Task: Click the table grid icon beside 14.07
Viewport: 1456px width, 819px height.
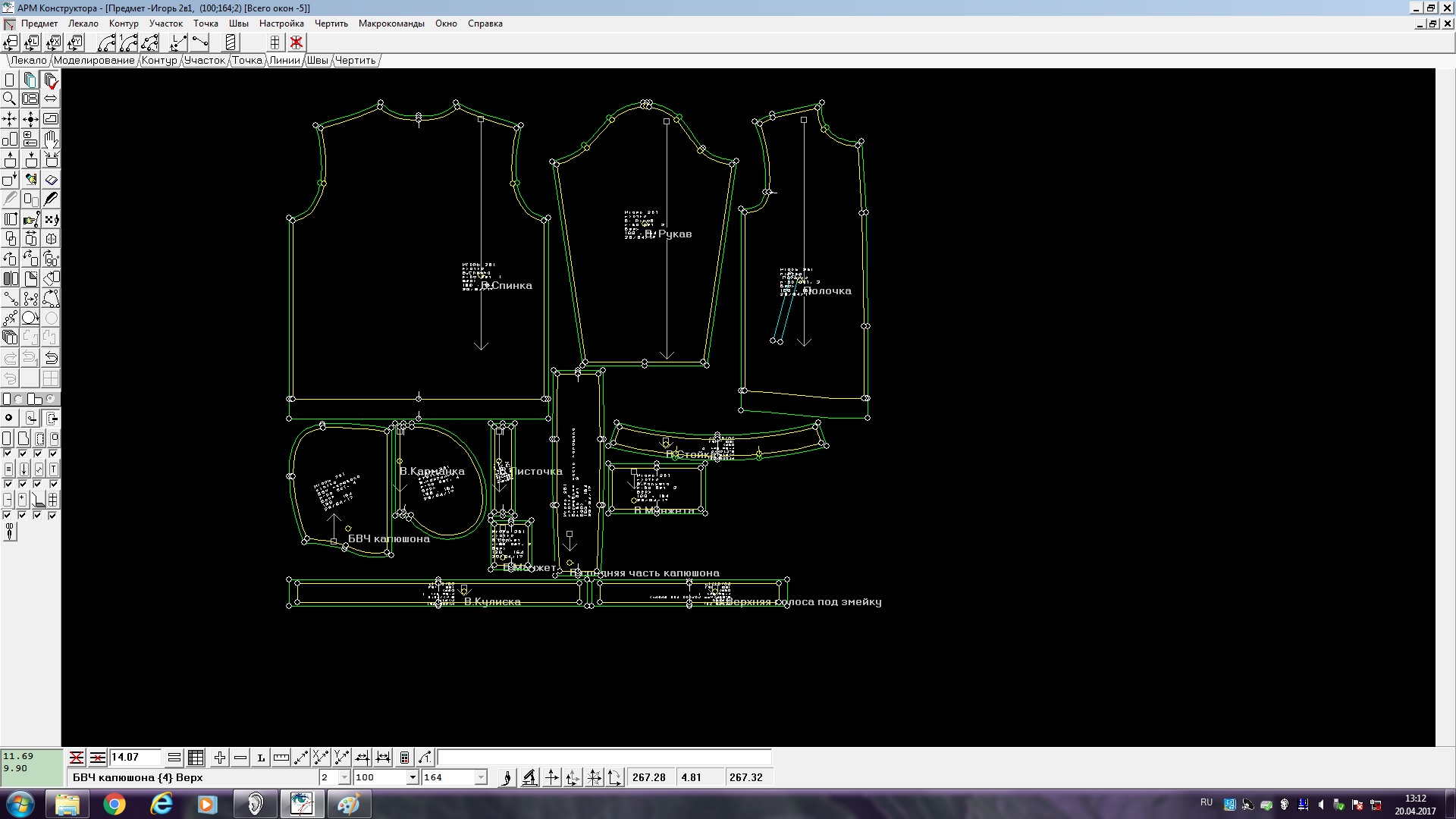Action: [x=196, y=758]
